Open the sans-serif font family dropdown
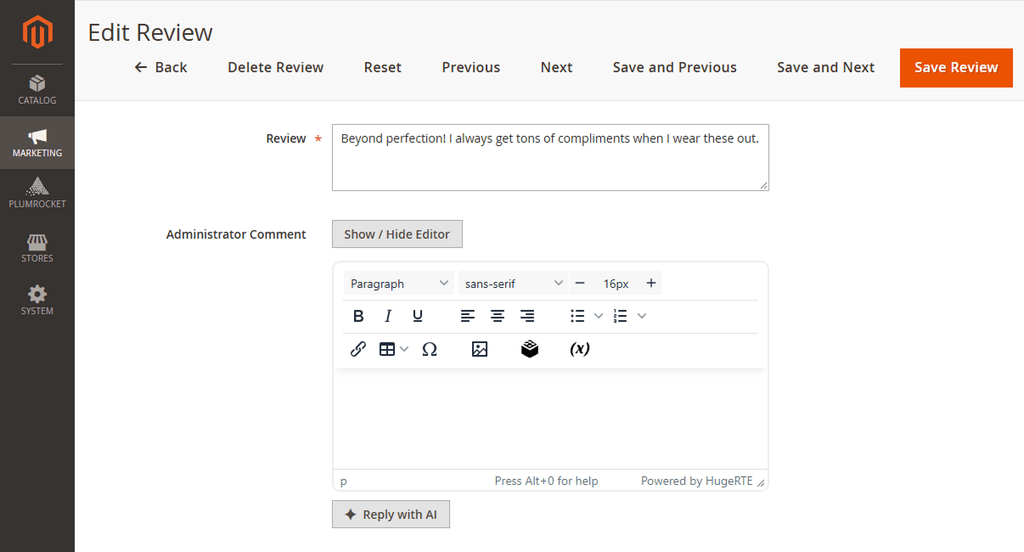The width and height of the screenshot is (1024, 552). tap(513, 284)
